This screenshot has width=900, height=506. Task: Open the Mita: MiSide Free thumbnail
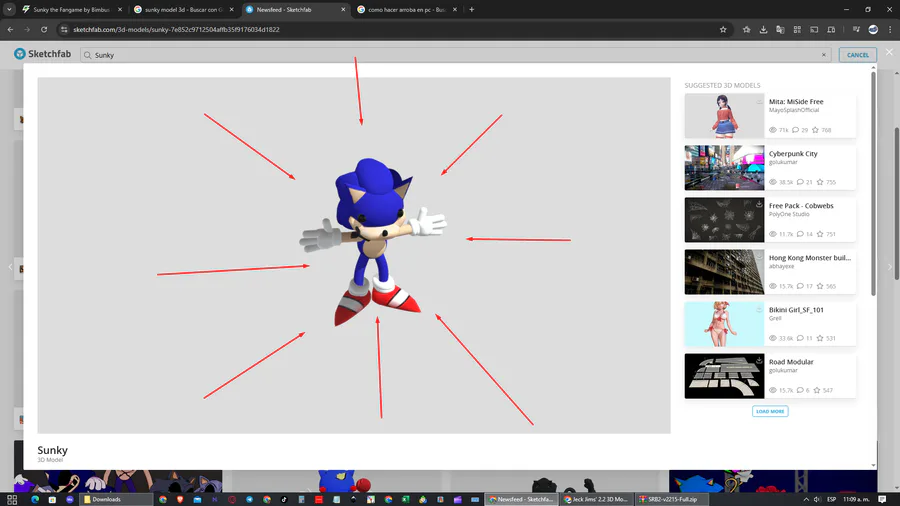coord(724,116)
